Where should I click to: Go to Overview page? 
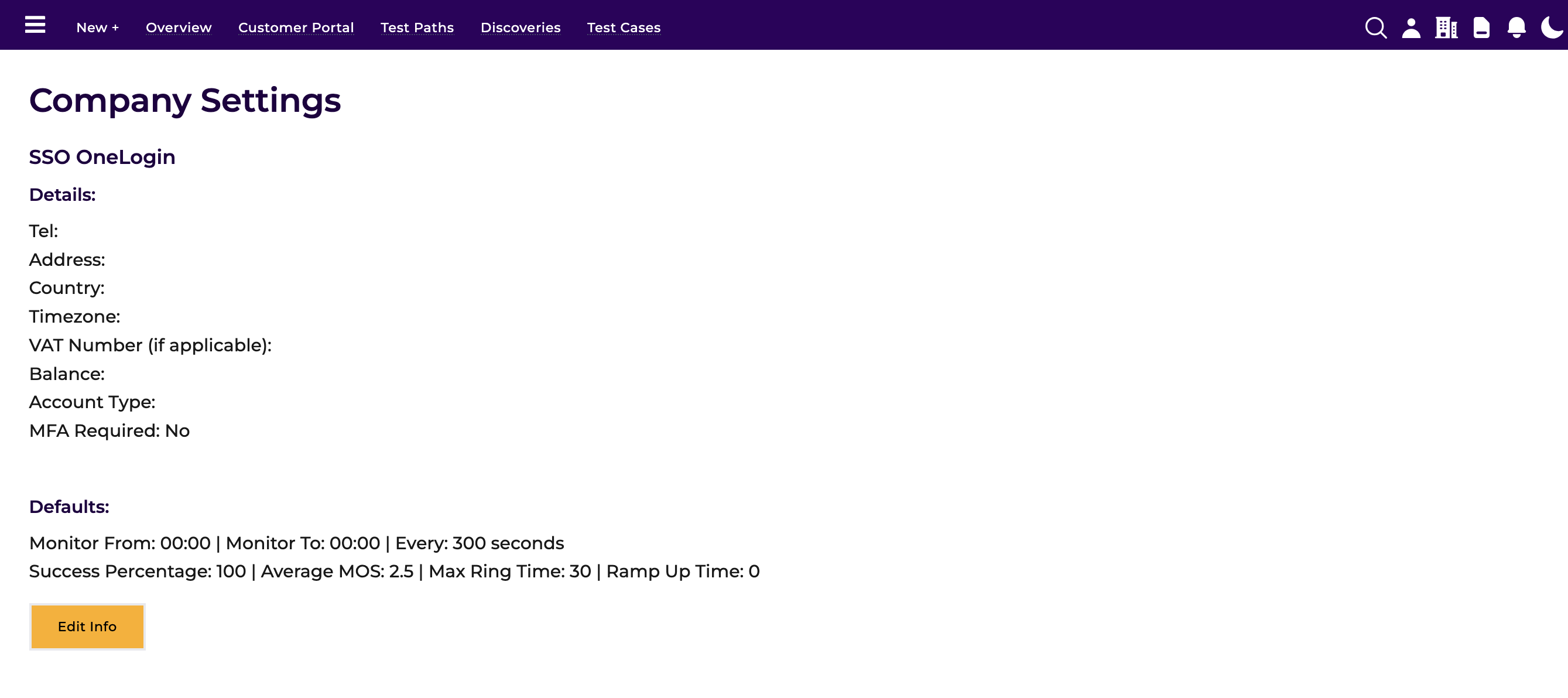(179, 28)
